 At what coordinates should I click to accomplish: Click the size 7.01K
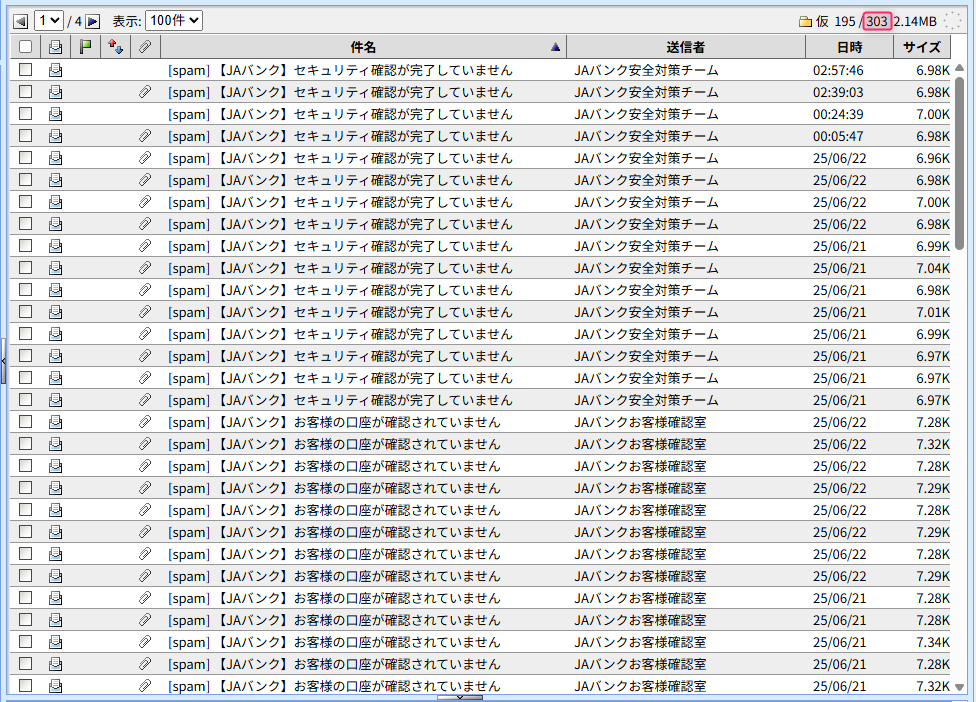932,312
